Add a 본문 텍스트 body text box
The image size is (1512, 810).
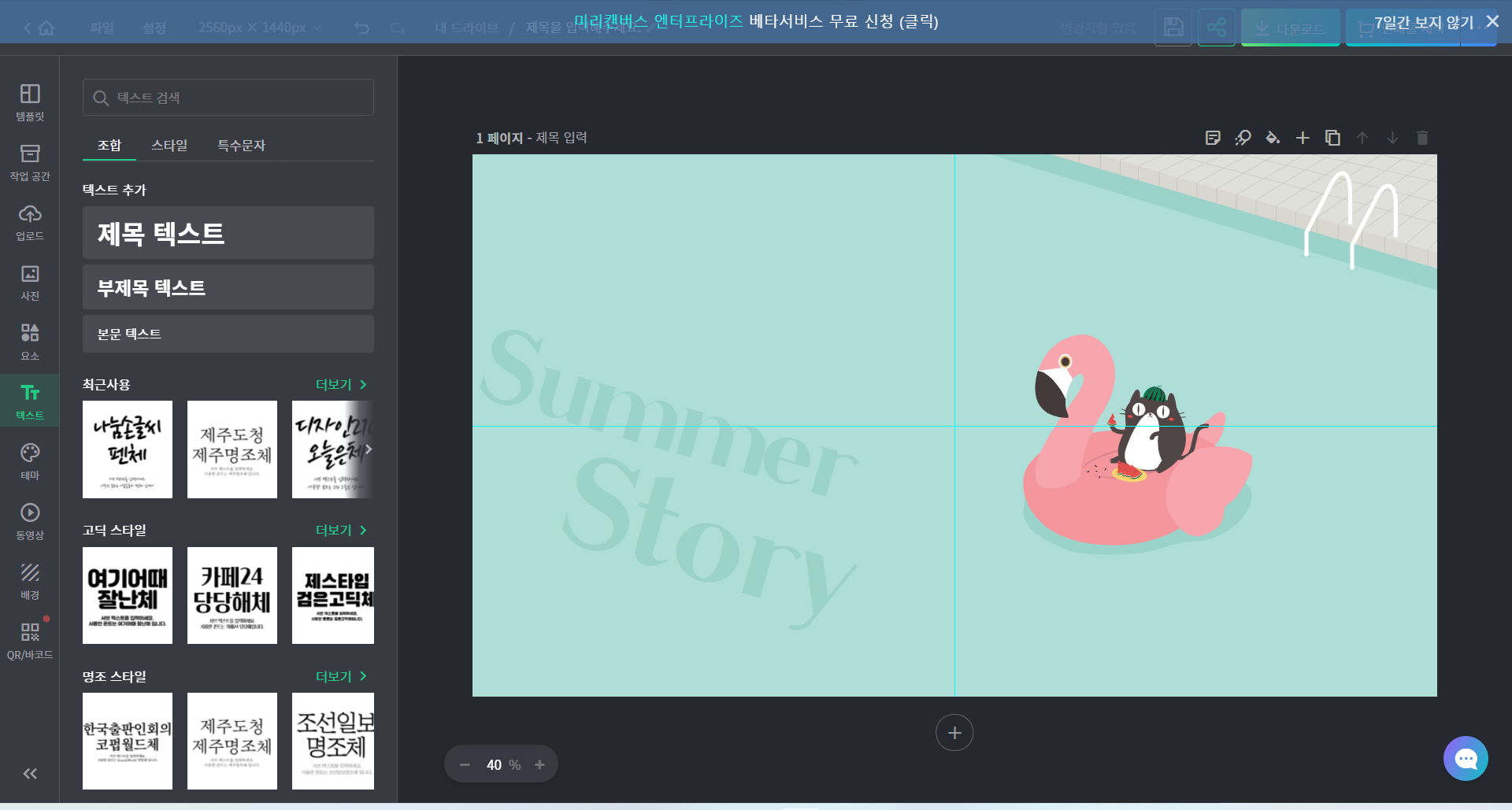tap(228, 334)
